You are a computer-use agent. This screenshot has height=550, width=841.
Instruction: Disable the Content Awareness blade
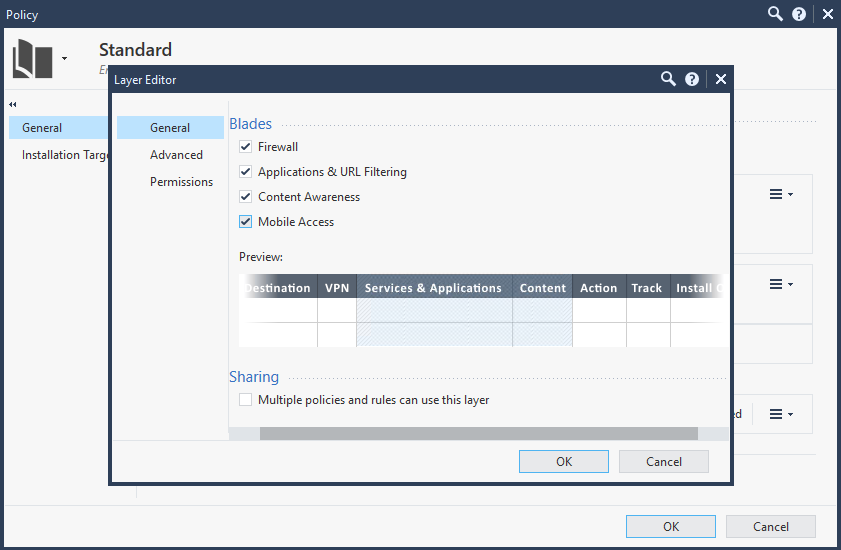(x=246, y=197)
